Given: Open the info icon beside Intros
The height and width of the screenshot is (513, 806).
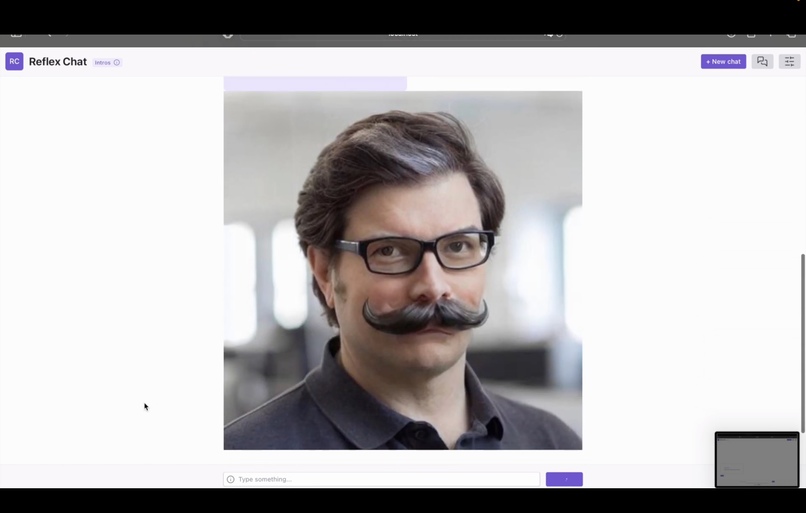Looking at the screenshot, I should 117,62.
